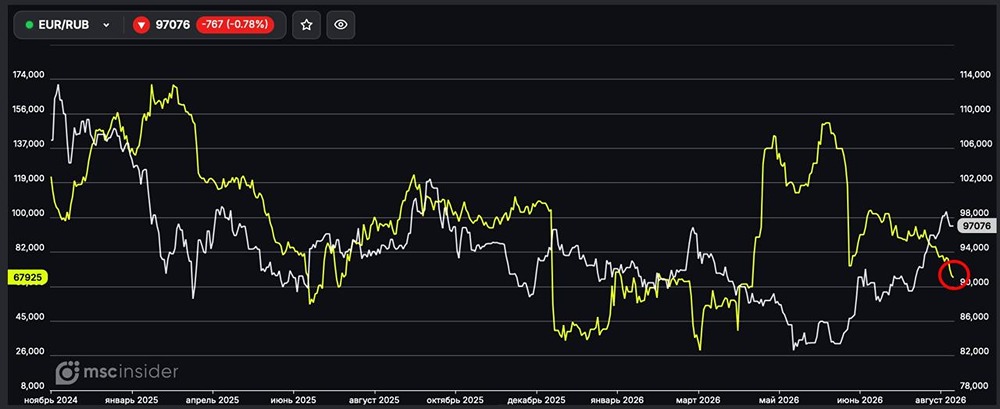This screenshot has width=1000, height=409.
Task: Click left axis value 119,000
Action: coord(28,179)
